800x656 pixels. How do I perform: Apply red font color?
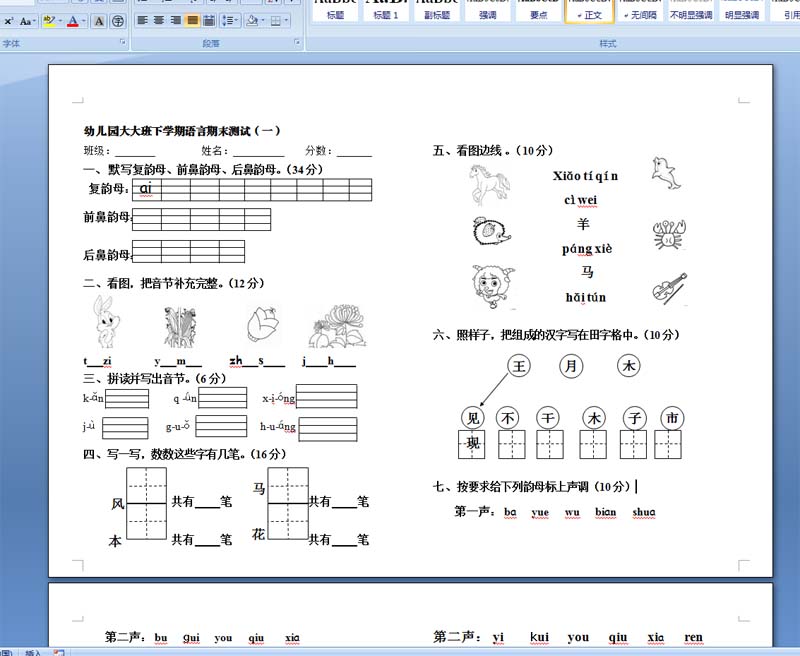pyautogui.click(x=73, y=21)
